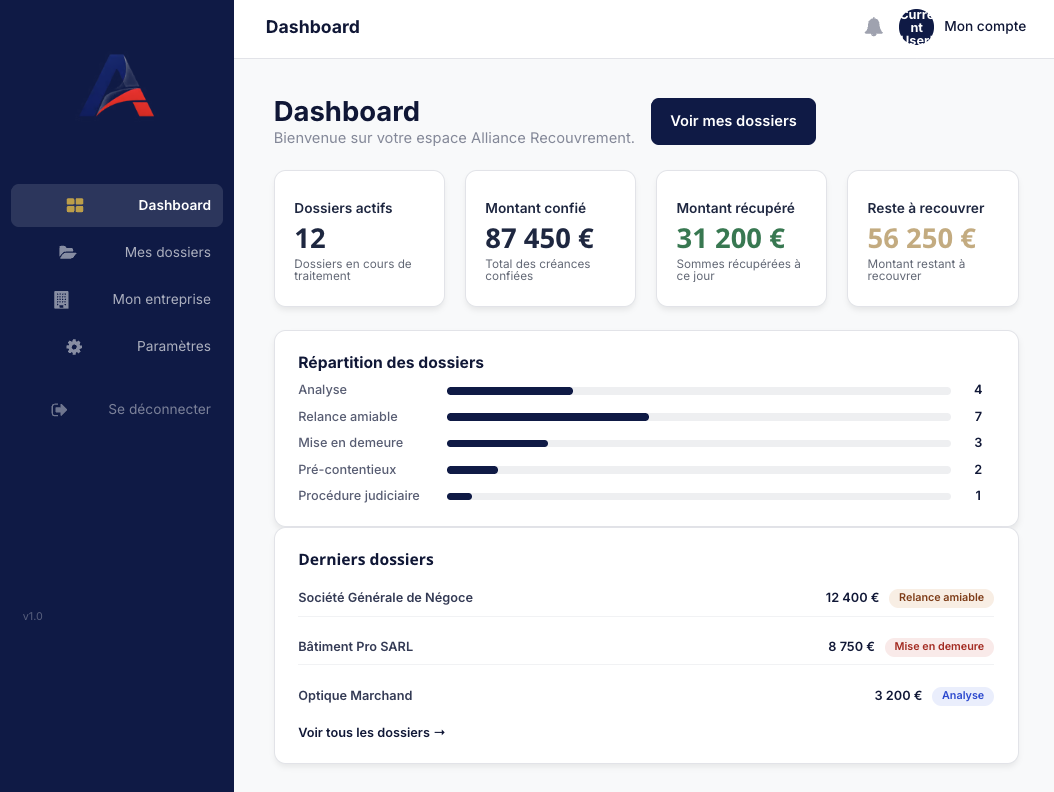This screenshot has height=792, width=1054.
Task: Click the Procédure judiciaire progress bar
Action: [x=698, y=496]
